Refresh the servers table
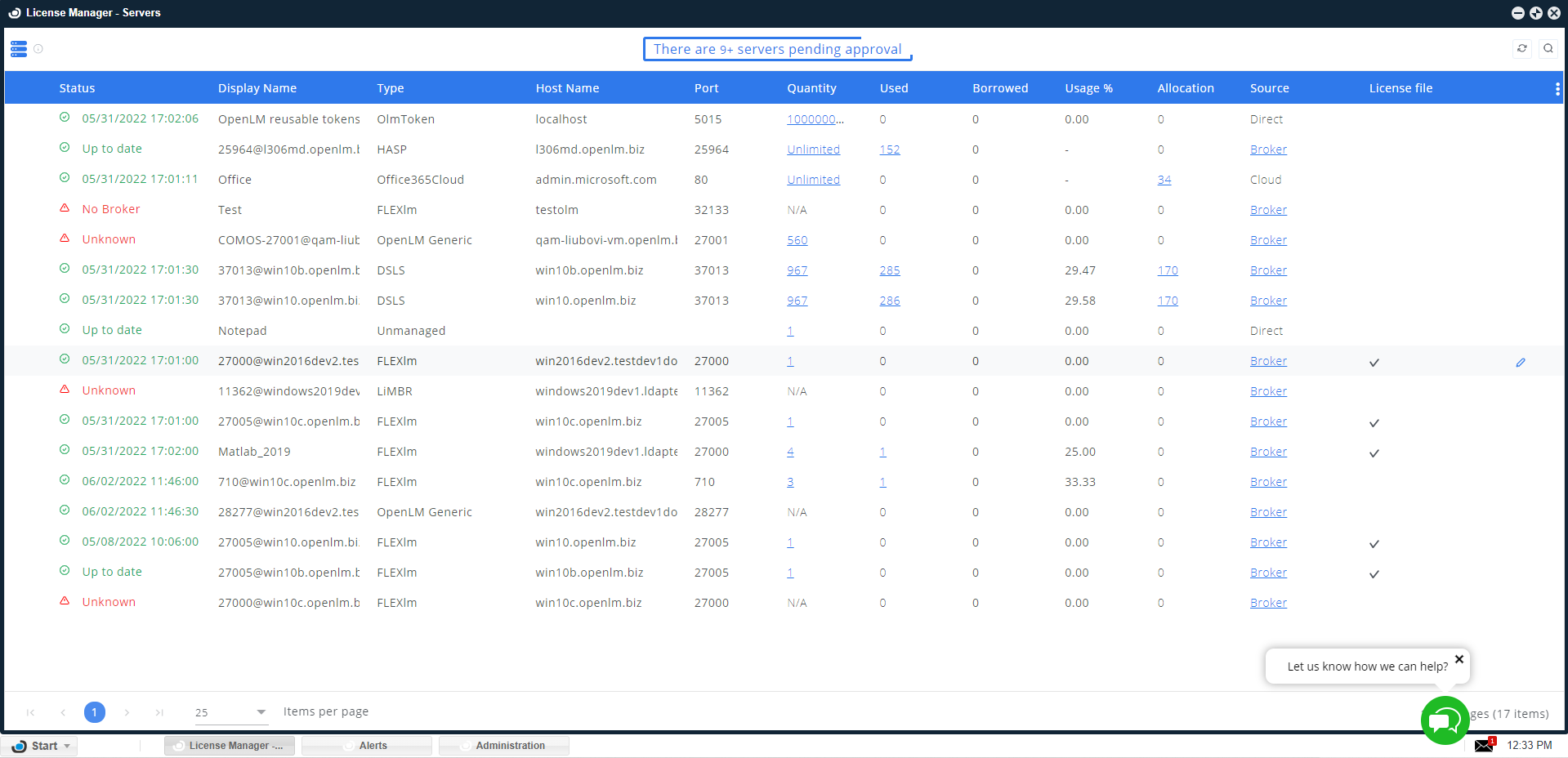Image resolution: width=1568 pixels, height=758 pixels. pyautogui.click(x=1521, y=49)
